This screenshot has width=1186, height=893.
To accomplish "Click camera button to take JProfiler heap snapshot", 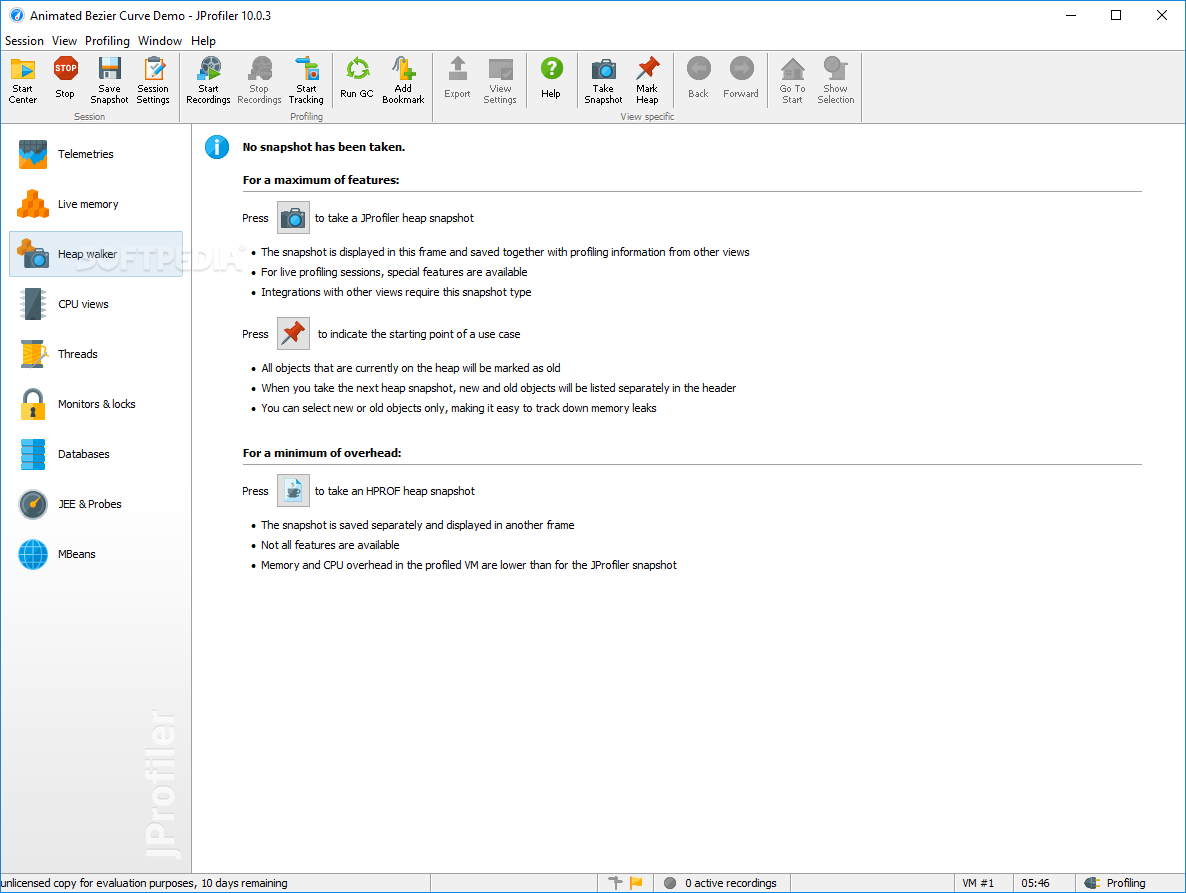I will click(x=293, y=218).
